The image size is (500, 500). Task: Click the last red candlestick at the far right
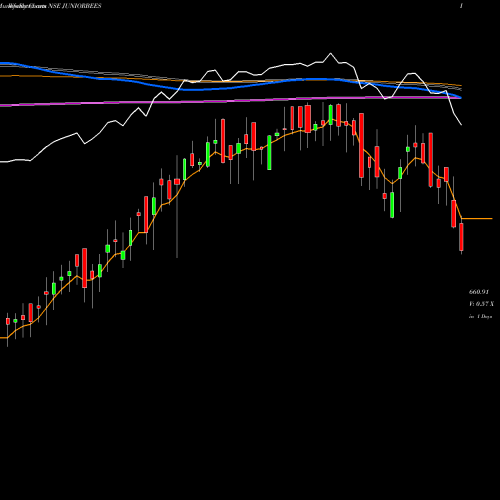point(461,237)
